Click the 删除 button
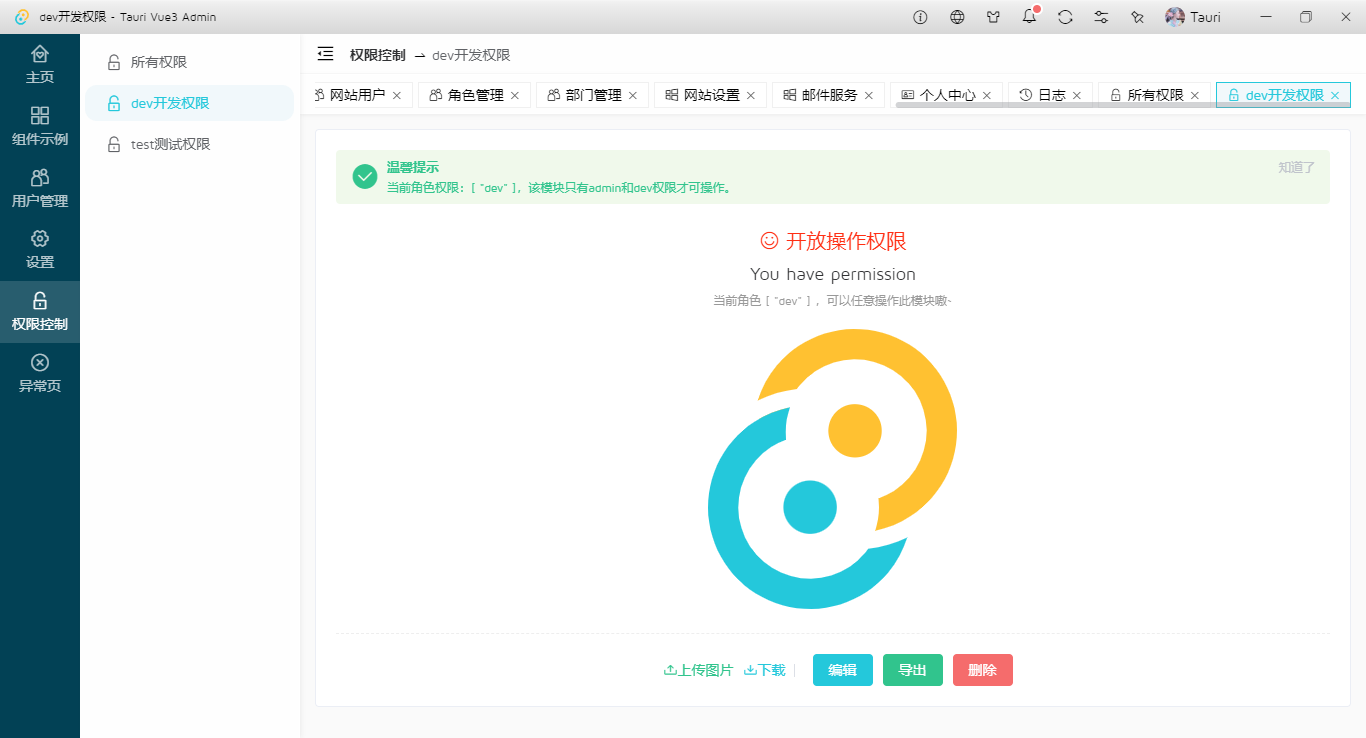Screen dimensions: 1366x738 coord(983,670)
